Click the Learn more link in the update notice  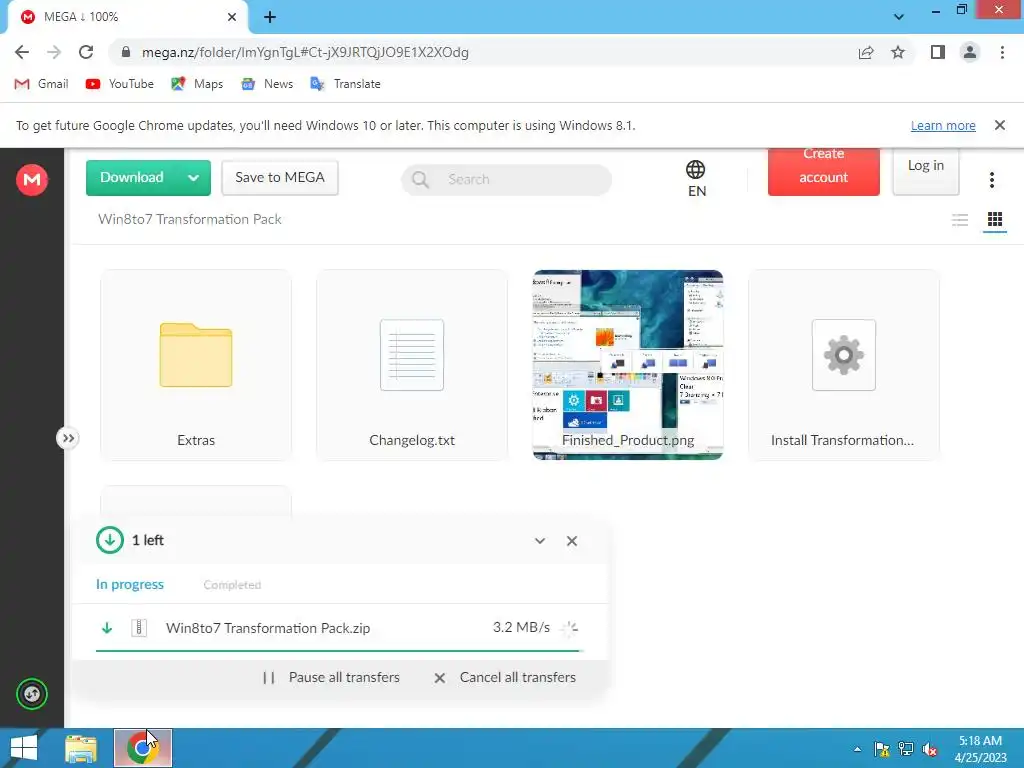943,125
